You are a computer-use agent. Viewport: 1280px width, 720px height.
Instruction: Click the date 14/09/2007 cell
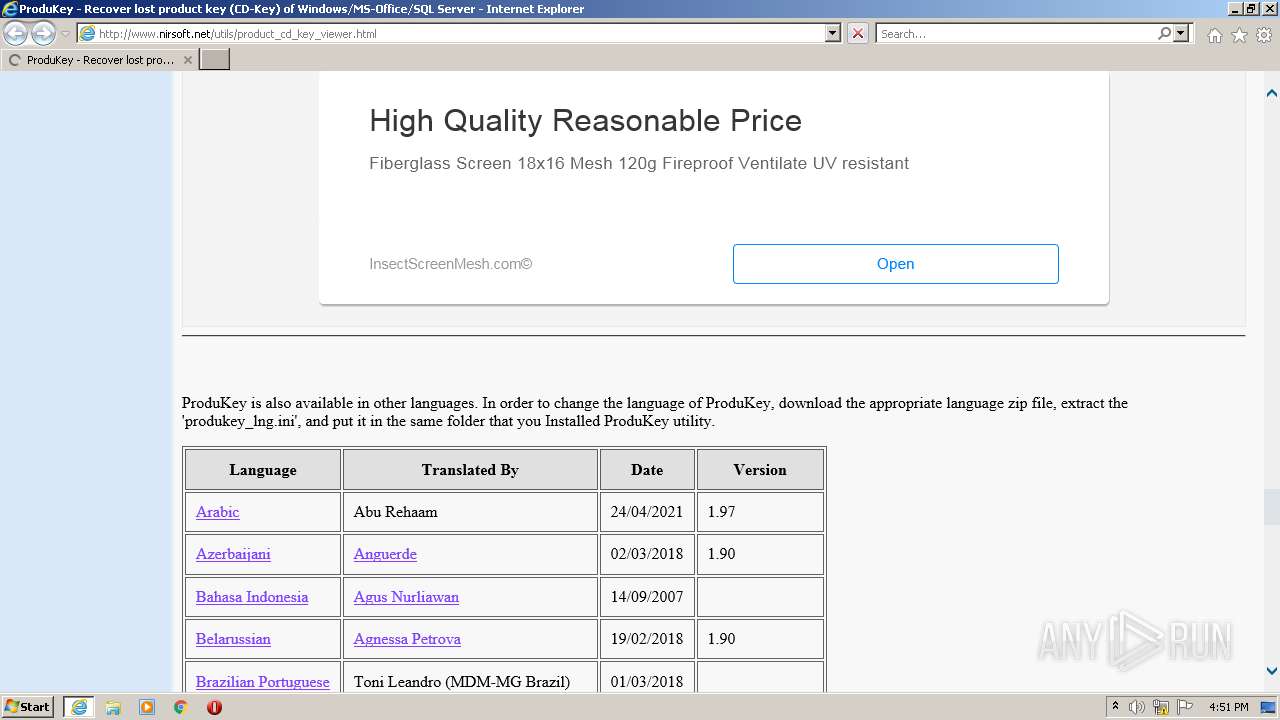click(x=647, y=597)
